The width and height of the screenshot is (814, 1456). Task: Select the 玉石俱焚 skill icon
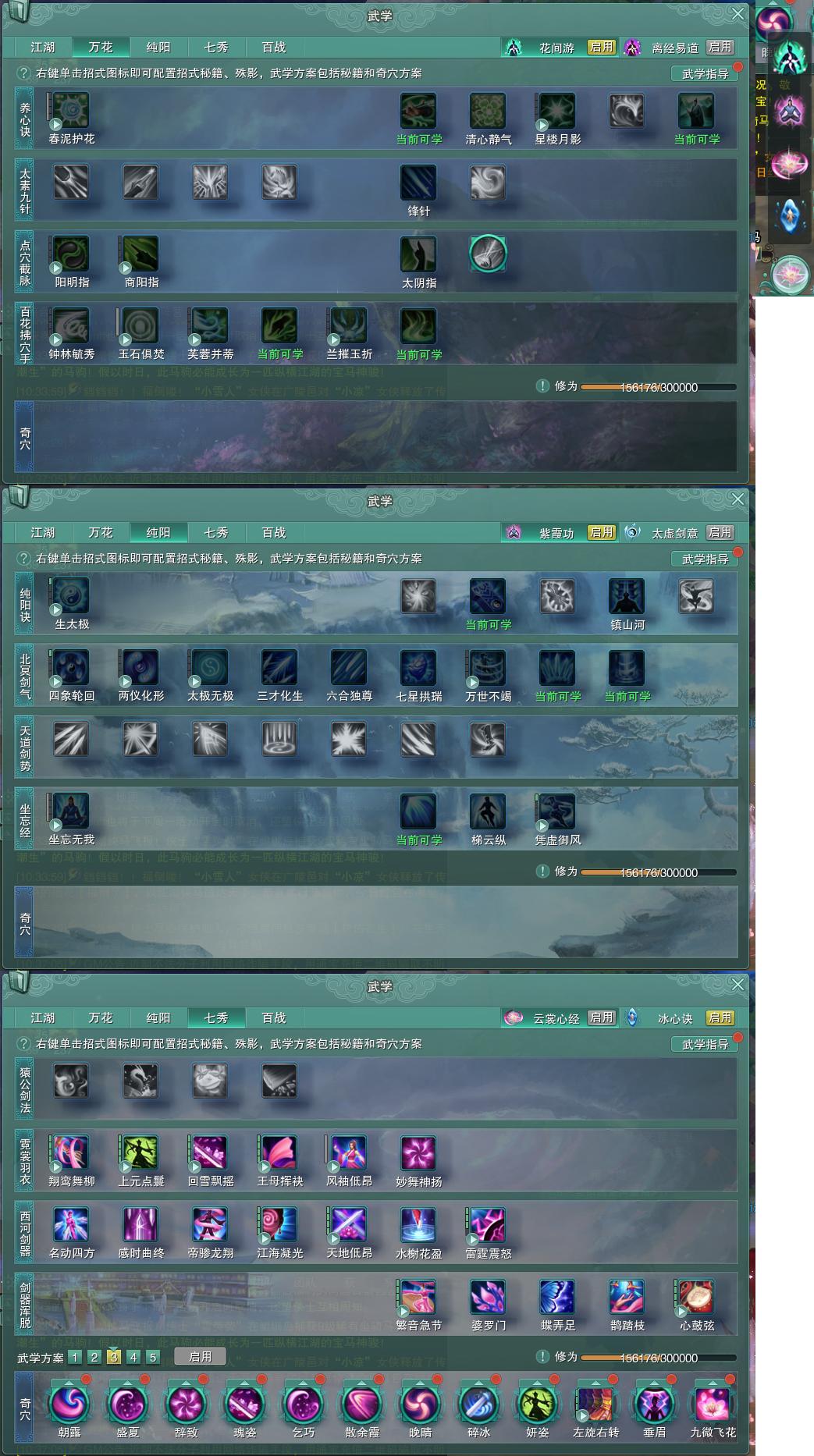tap(140, 326)
